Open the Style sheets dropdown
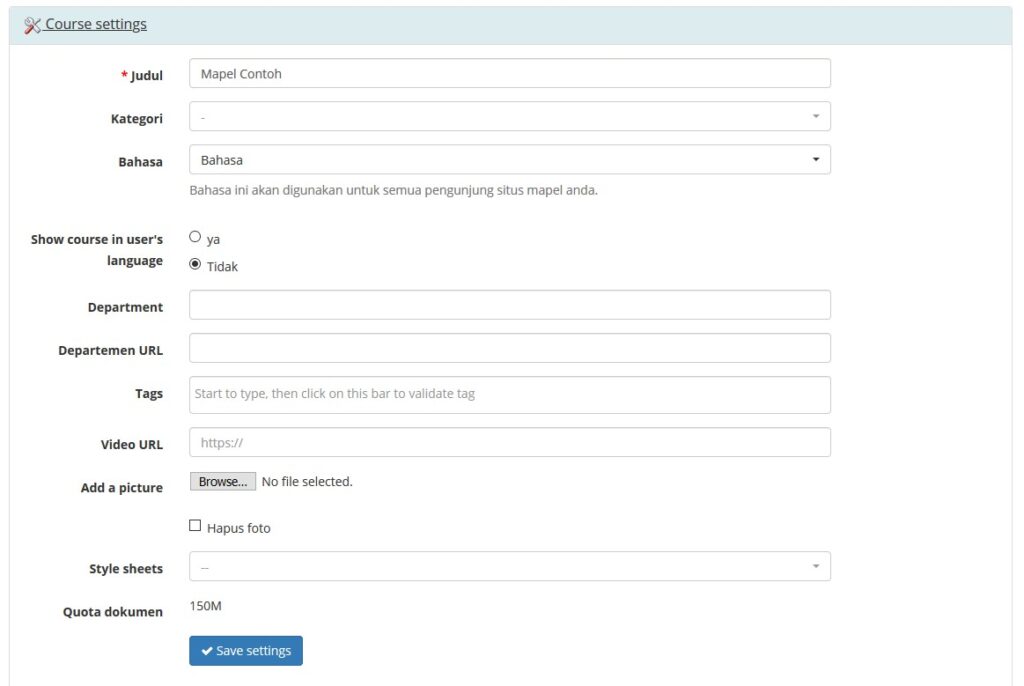This screenshot has width=1024, height=686. (509, 567)
